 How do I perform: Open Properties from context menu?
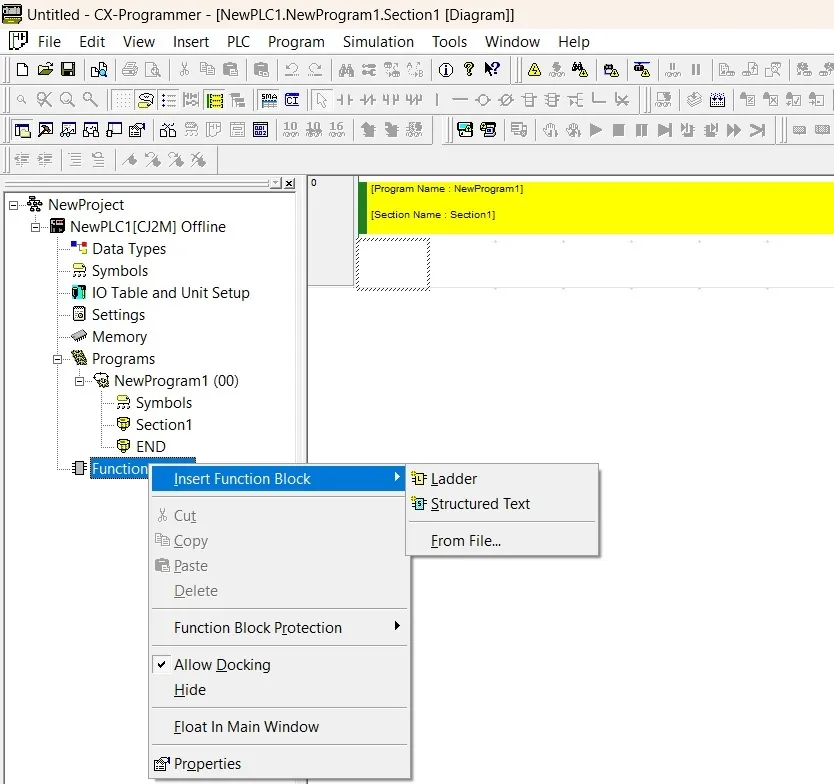click(279, 764)
